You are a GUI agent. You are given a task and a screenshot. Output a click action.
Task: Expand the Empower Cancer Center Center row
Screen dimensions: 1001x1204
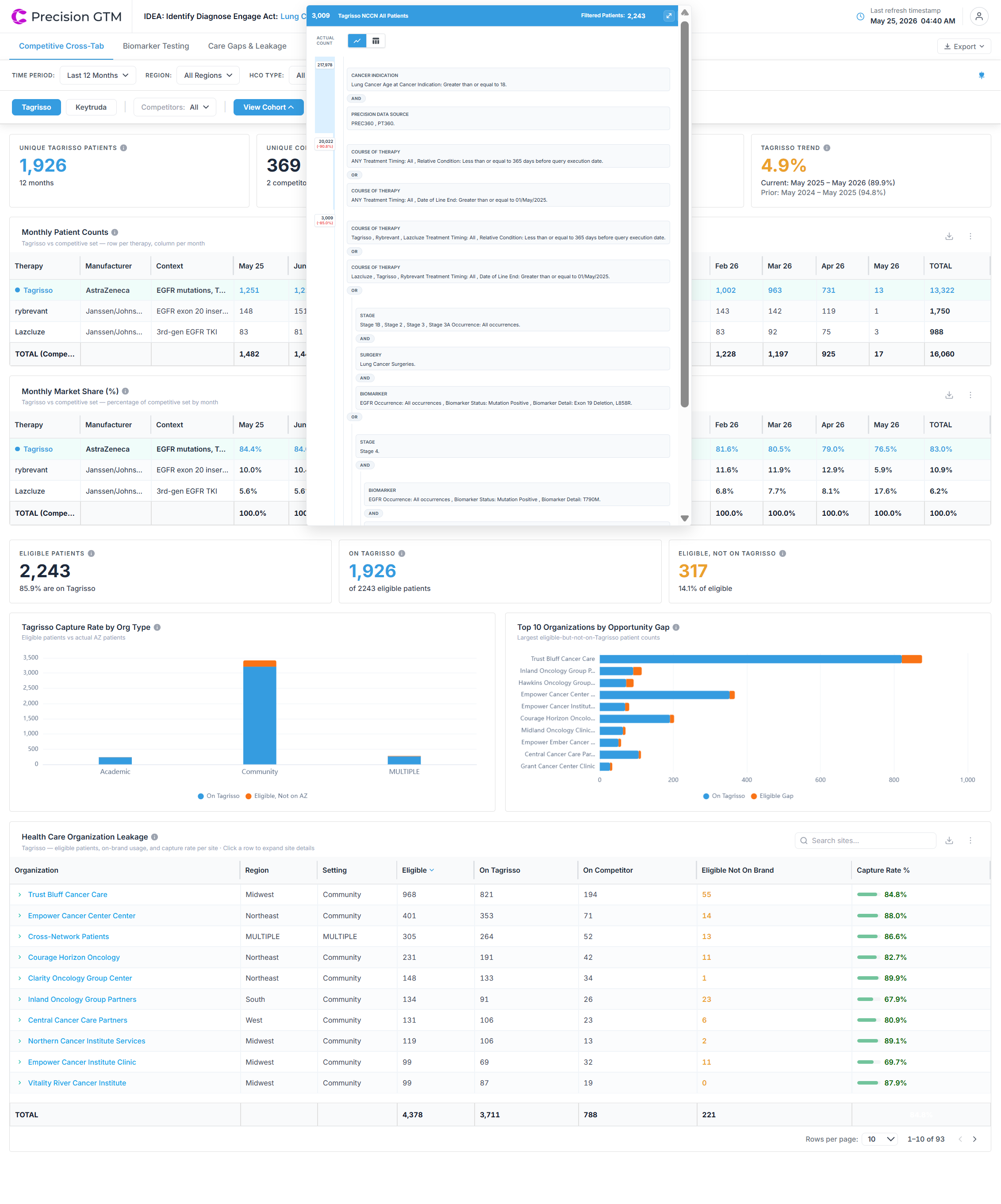[19, 916]
